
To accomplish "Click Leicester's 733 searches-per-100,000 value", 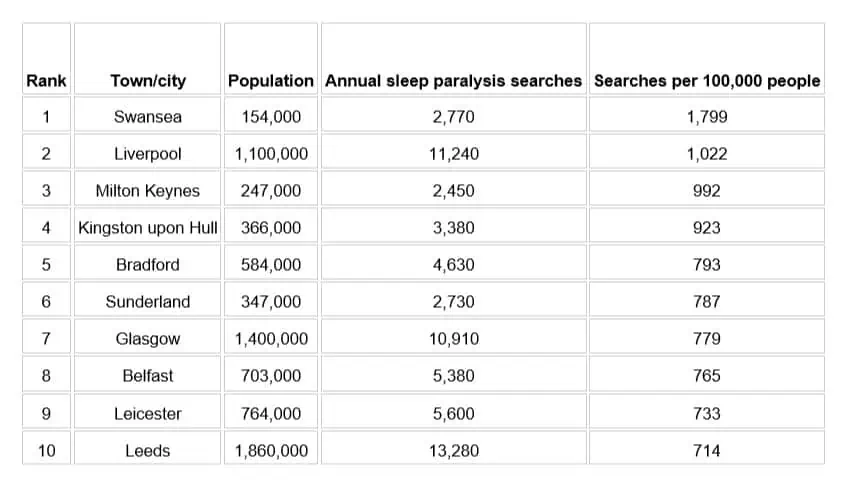I will pyautogui.click(x=706, y=413).
